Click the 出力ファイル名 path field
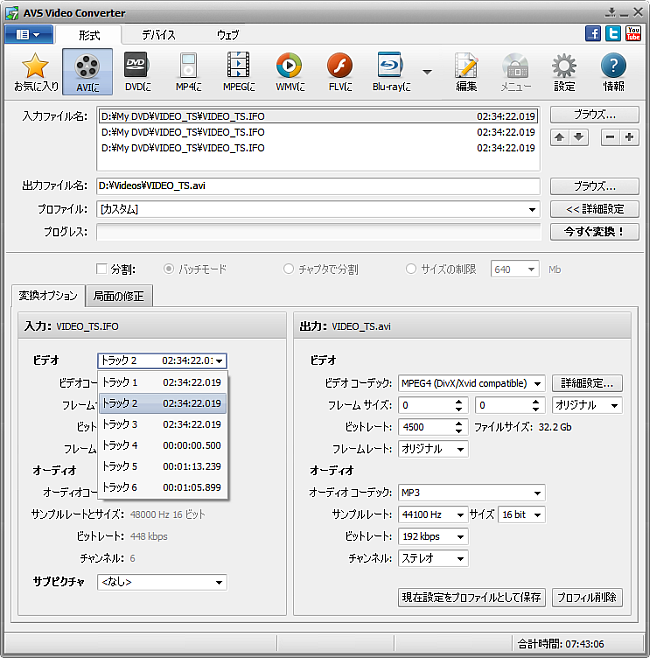 (318, 186)
